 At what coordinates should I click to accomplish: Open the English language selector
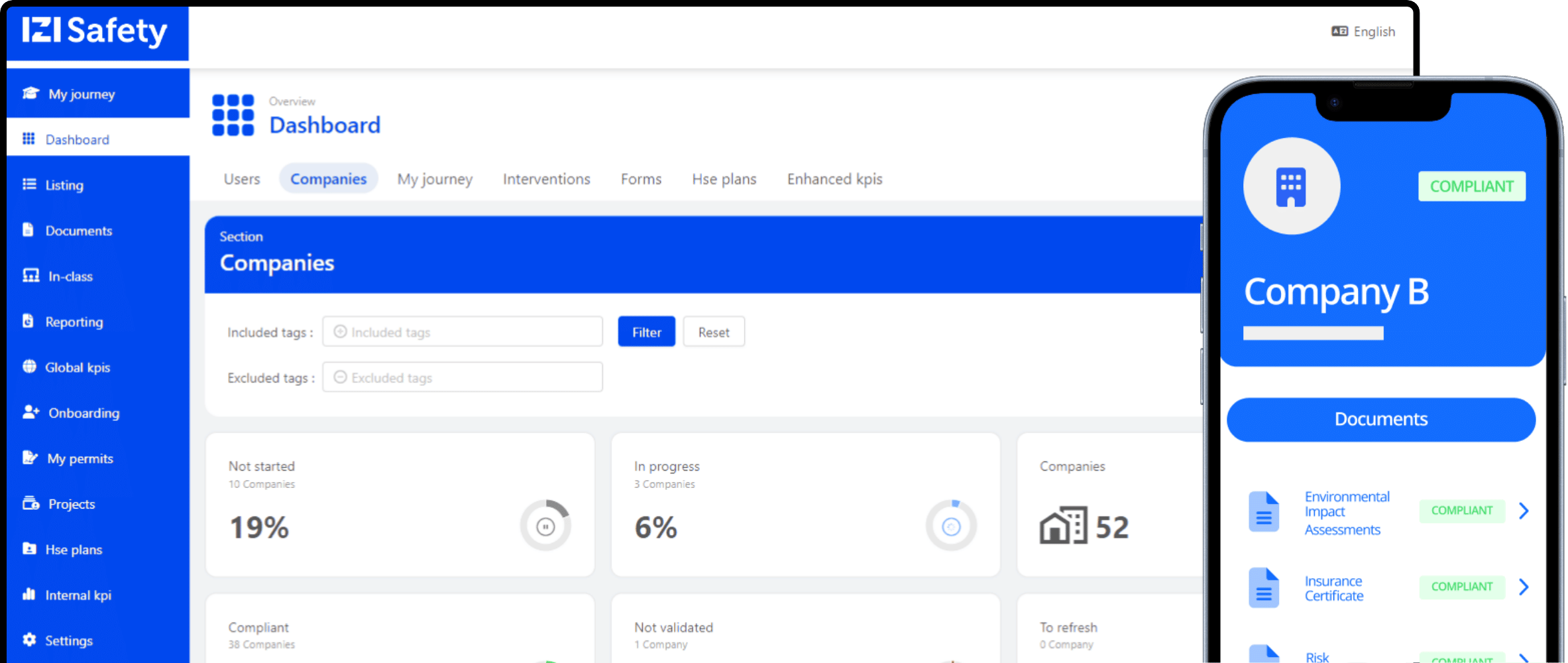pyautogui.click(x=1364, y=32)
